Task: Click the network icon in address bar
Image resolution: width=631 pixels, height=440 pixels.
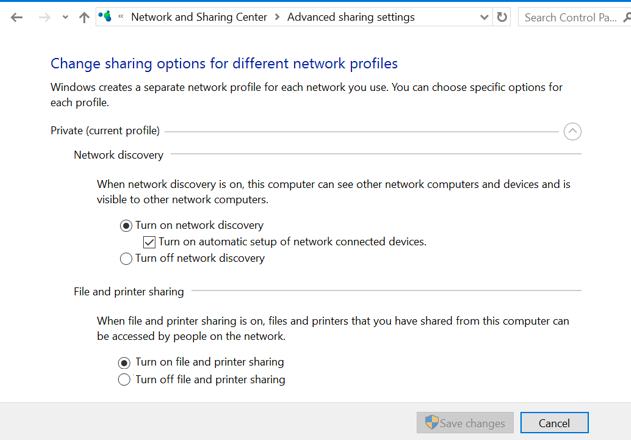Action: point(105,17)
